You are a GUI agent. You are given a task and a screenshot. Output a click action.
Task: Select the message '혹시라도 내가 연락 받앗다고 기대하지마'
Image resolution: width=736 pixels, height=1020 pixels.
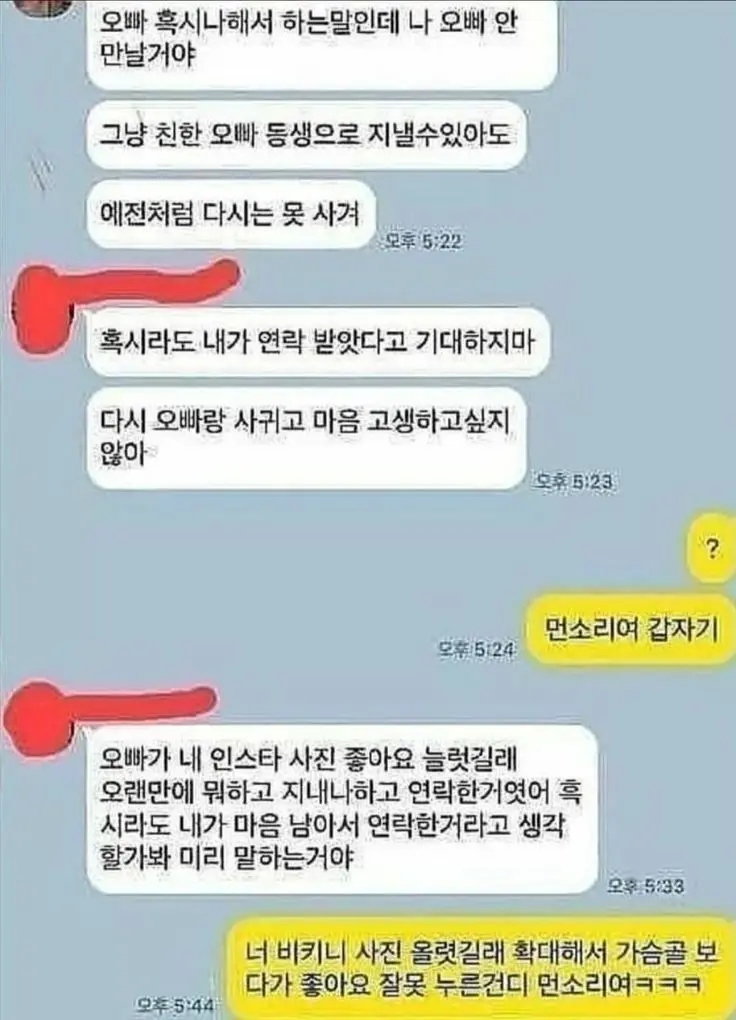coord(318,342)
